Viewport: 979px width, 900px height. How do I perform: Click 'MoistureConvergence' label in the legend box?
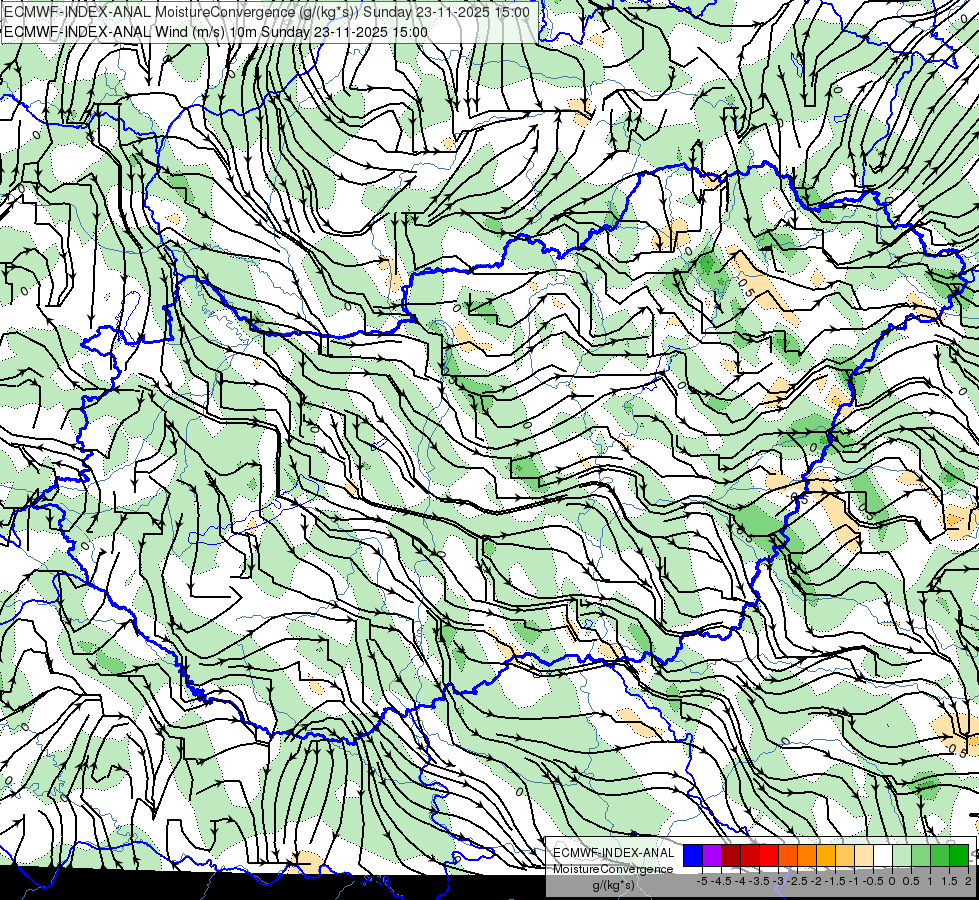pyautogui.click(x=614, y=869)
